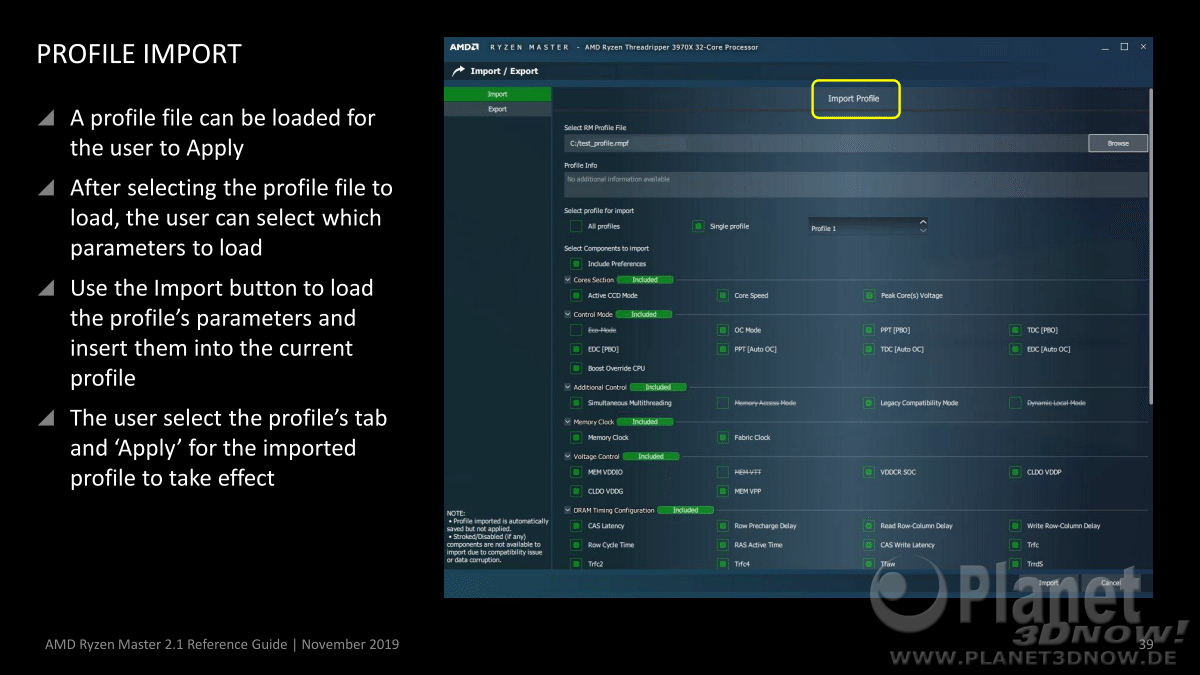Toggle the EDC [Auto OC] checkbox
The width and height of the screenshot is (1200, 675).
pyautogui.click(x=1016, y=349)
